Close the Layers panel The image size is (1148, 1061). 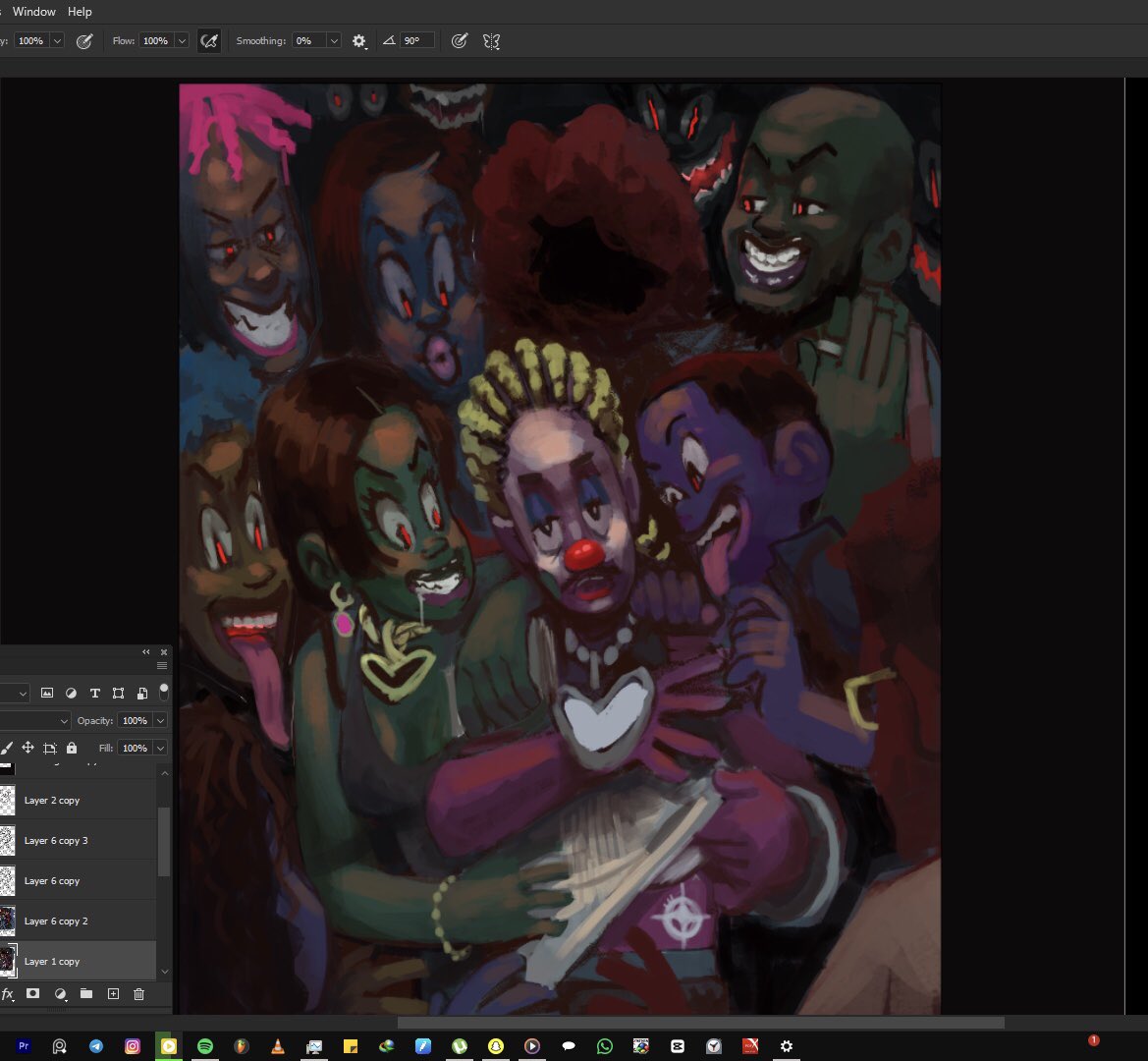click(x=164, y=651)
